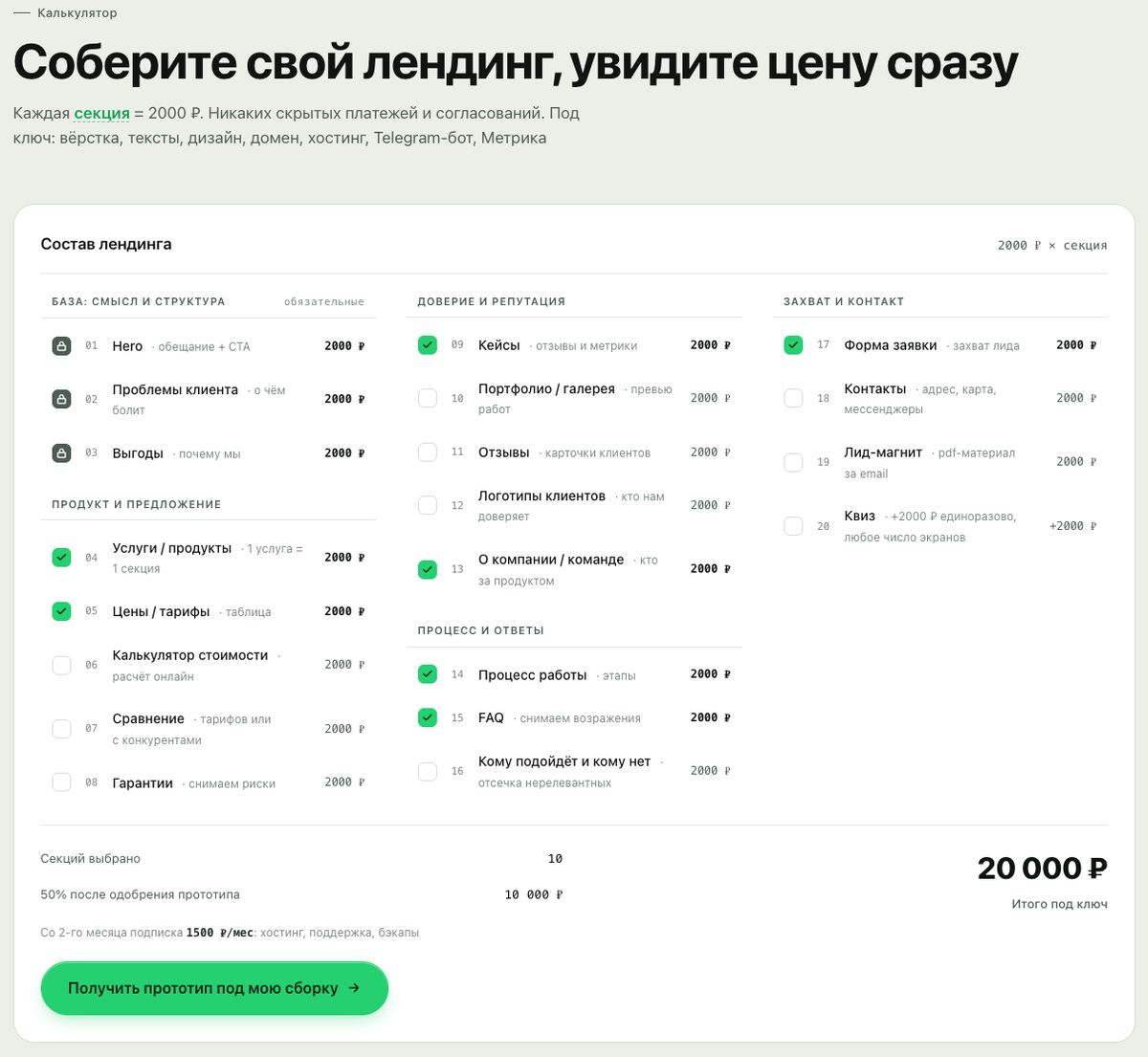Enable the Калькулятор стоимости section checkbox

[x=61, y=665]
